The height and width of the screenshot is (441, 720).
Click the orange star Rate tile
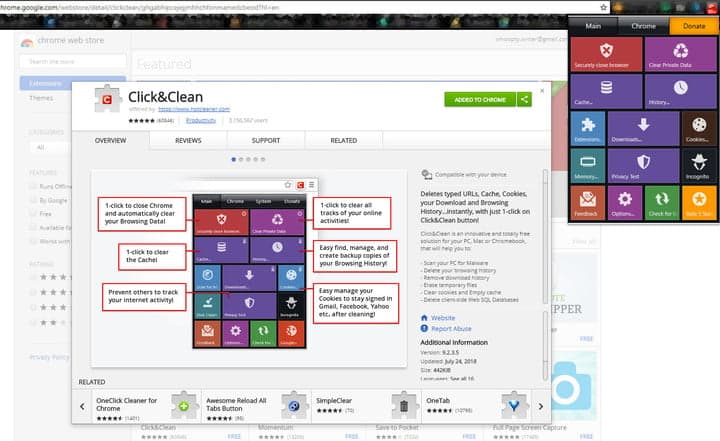pos(699,203)
